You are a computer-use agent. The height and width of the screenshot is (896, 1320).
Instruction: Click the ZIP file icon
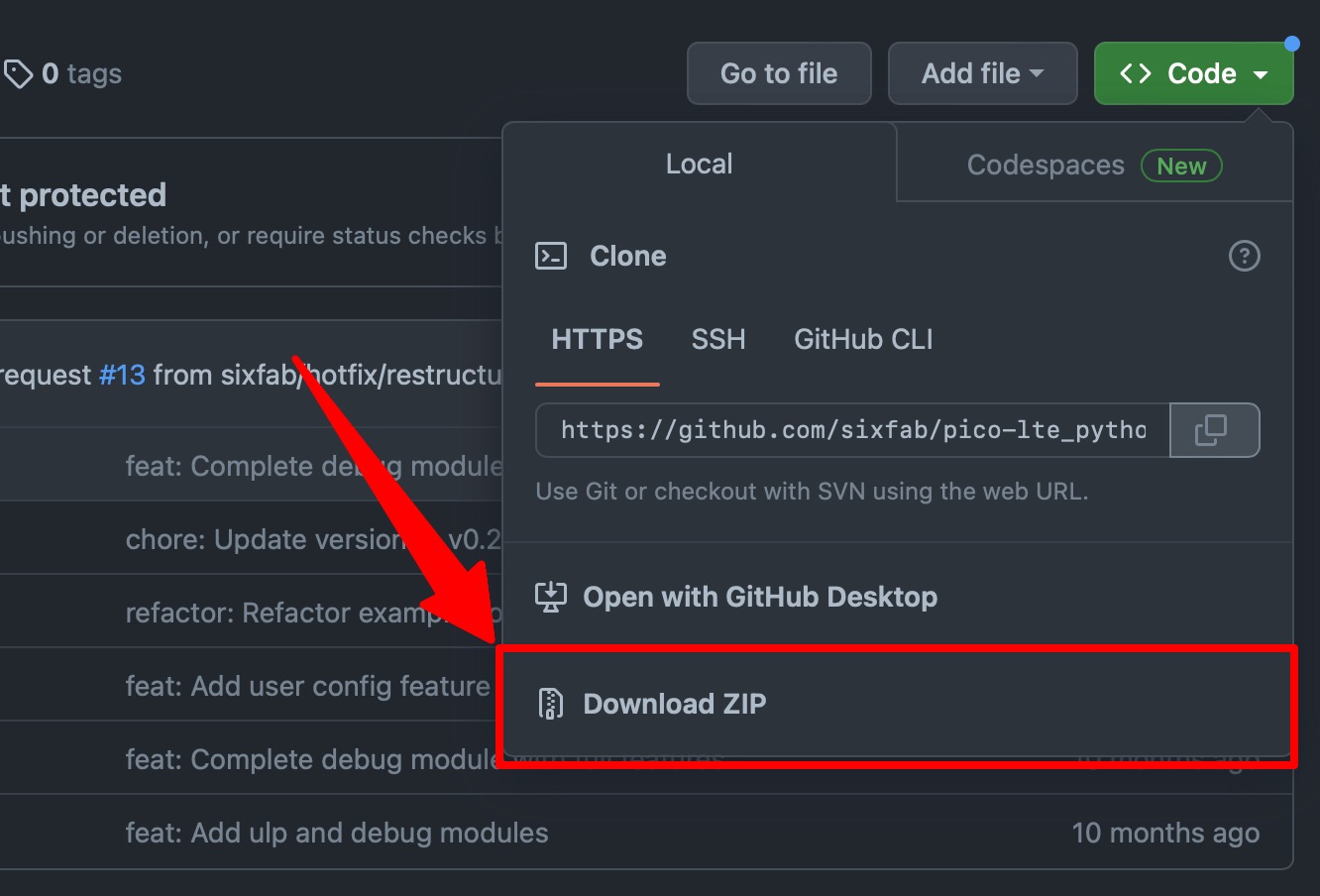click(550, 704)
